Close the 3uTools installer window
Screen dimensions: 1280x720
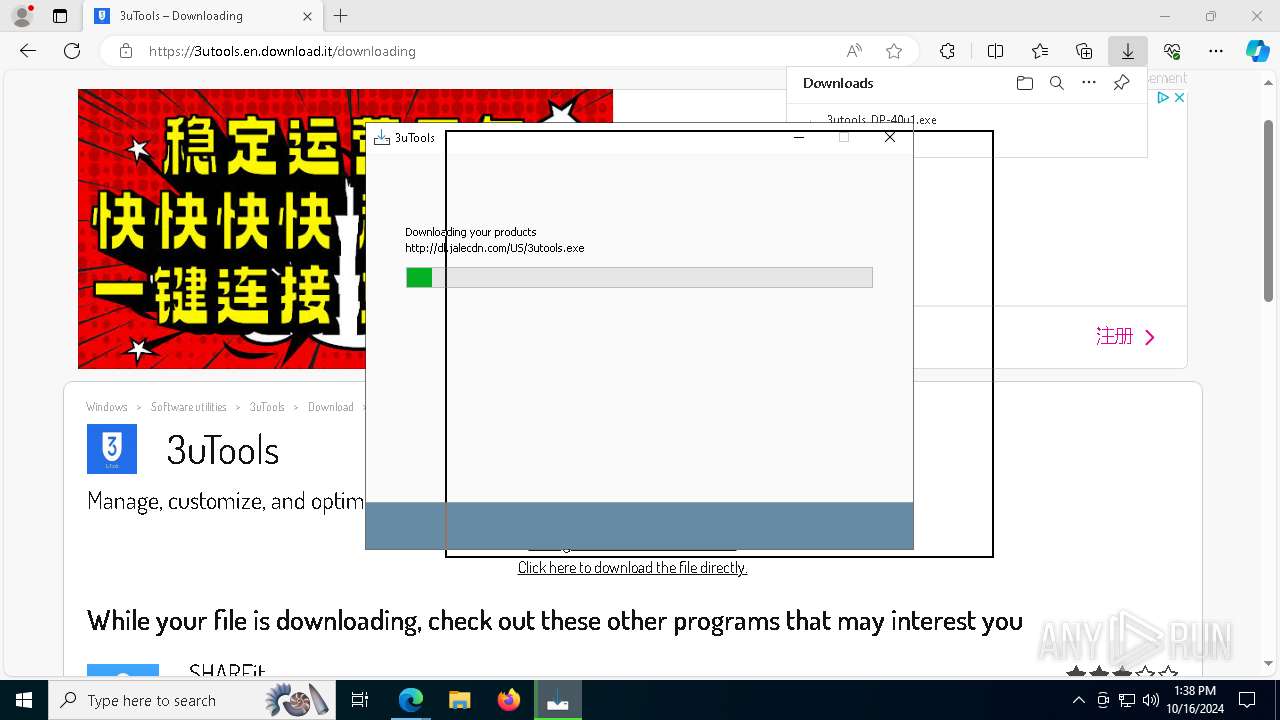pyautogui.click(x=890, y=138)
